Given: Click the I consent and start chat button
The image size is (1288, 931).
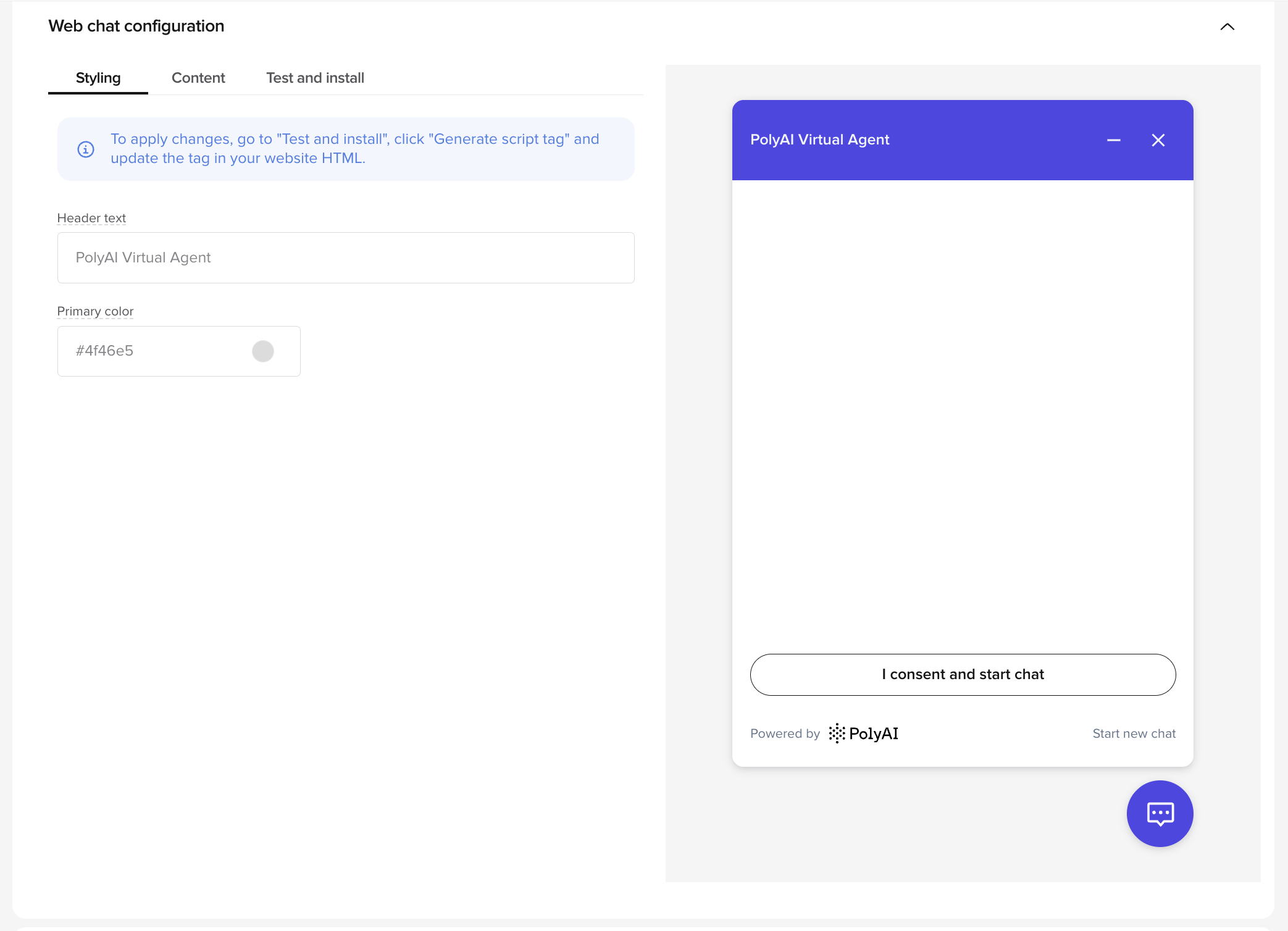Looking at the screenshot, I should pos(963,674).
